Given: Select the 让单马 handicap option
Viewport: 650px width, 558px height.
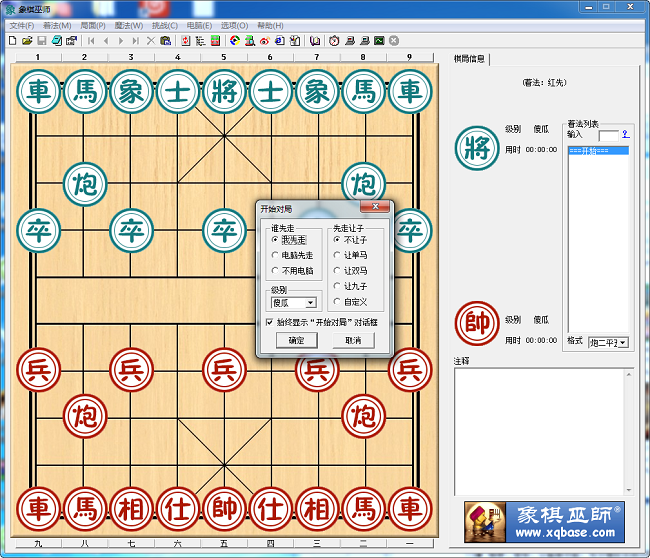Looking at the screenshot, I should coord(351,255).
